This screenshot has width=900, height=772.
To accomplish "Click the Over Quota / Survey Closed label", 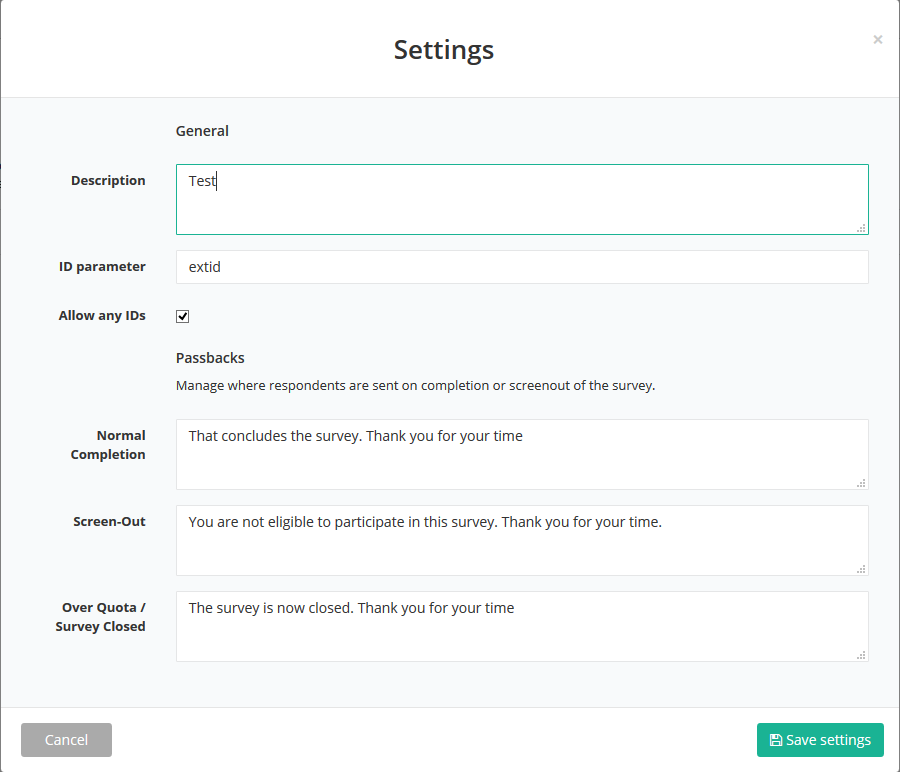I will point(101,617).
